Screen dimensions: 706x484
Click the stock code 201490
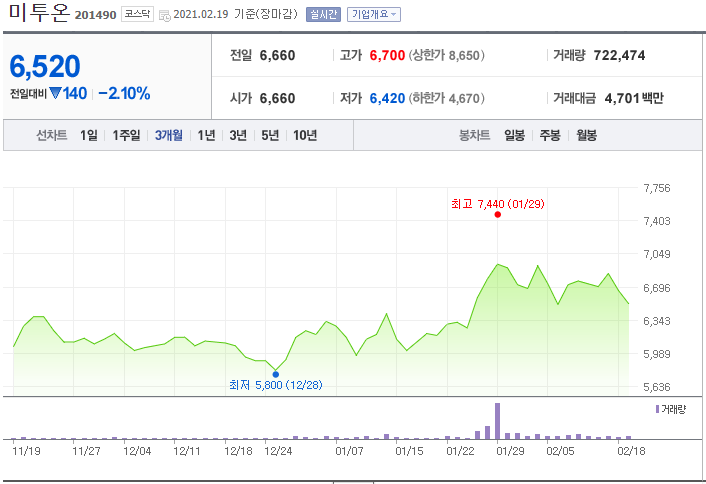[x=95, y=15]
